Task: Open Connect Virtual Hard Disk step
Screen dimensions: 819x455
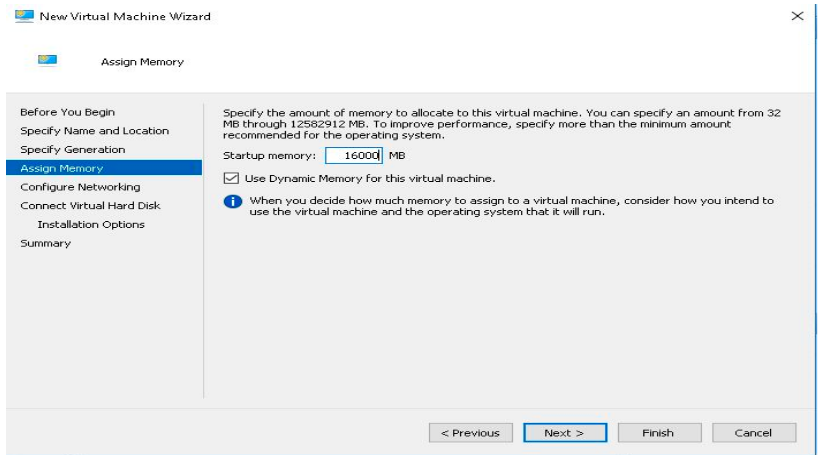Action: (90, 206)
